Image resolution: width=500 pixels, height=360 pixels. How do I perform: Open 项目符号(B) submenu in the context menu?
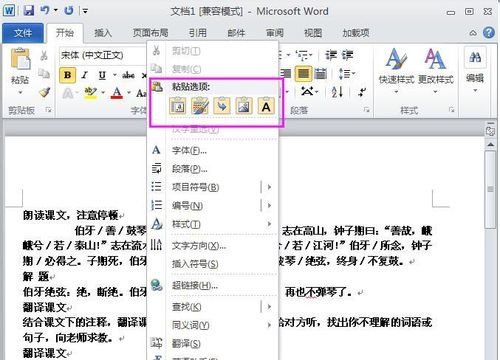point(213,187)
